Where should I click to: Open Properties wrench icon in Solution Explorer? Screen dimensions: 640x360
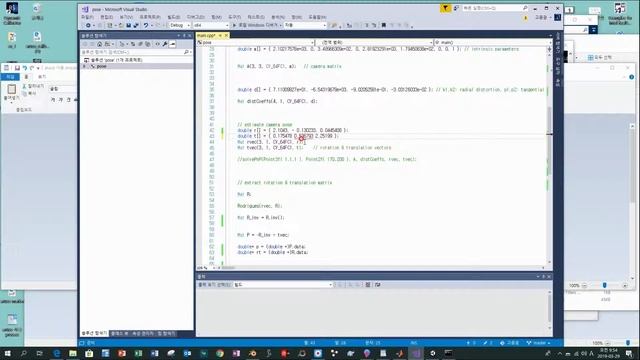pos(165,44)
